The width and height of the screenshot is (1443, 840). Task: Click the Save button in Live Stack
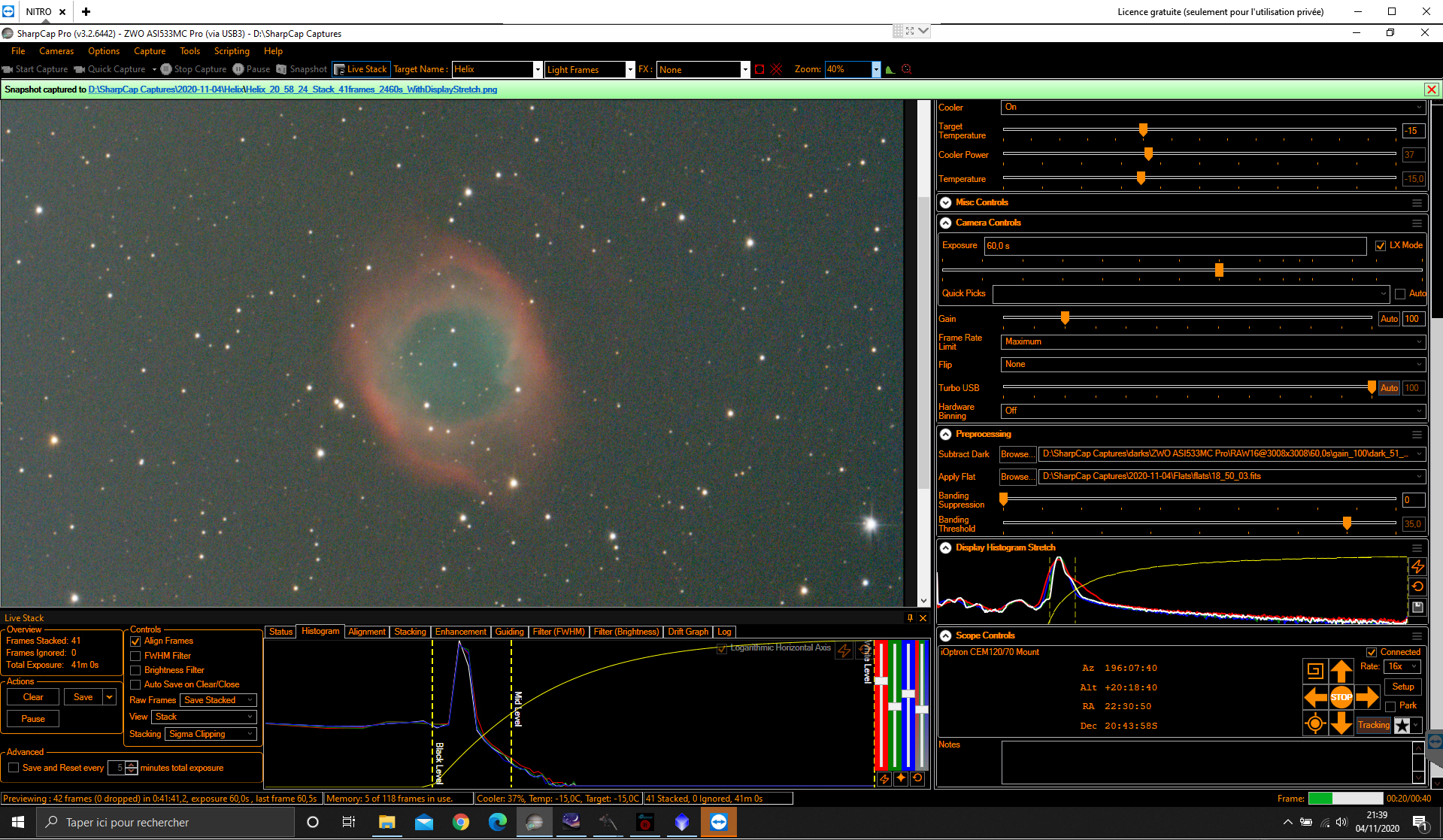(83, 697)
